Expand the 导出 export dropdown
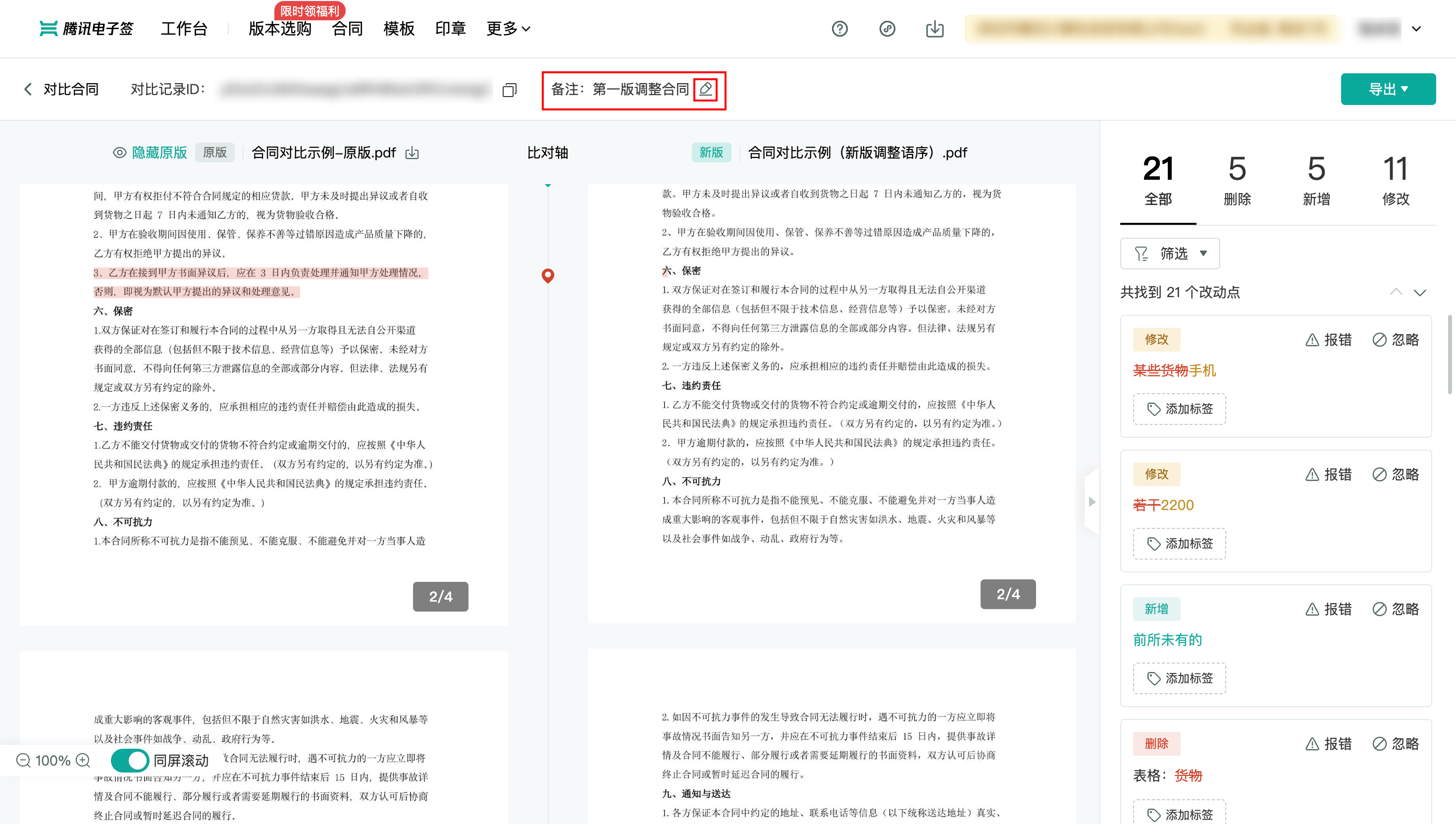Screen dimensions: 1456x824 1388,90
